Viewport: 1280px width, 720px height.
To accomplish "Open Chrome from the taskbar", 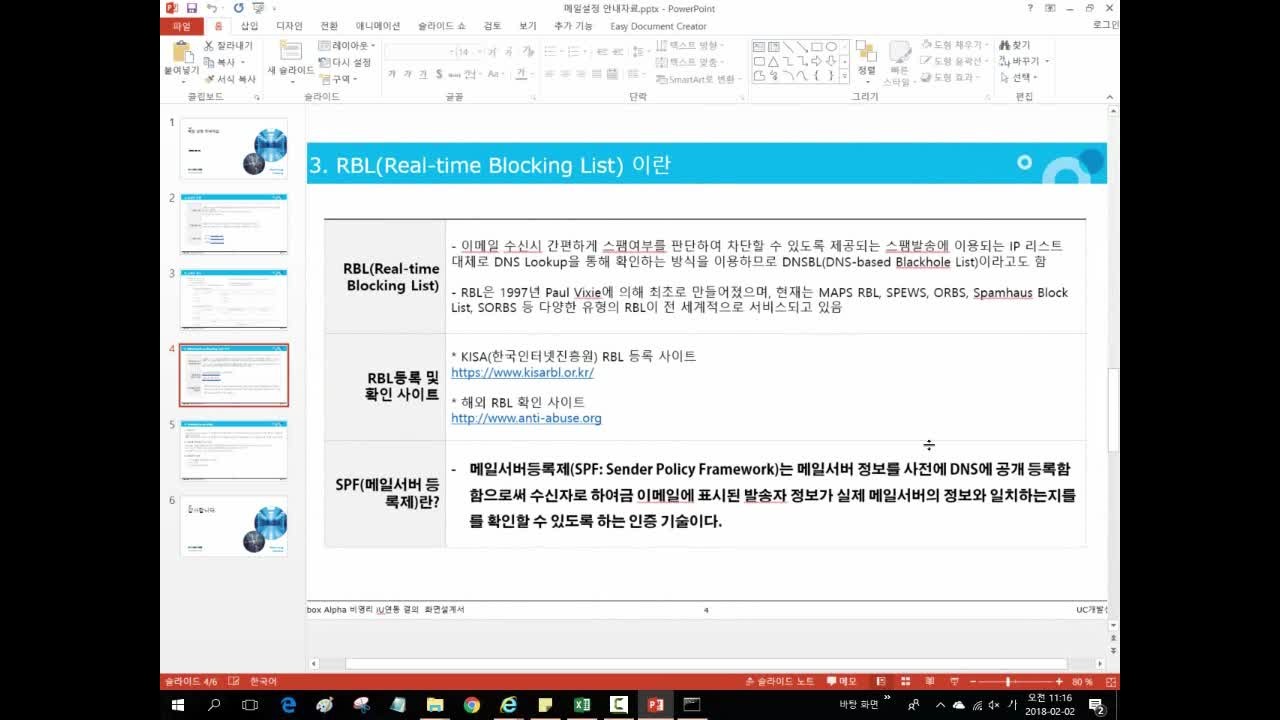I will [472, 705].
